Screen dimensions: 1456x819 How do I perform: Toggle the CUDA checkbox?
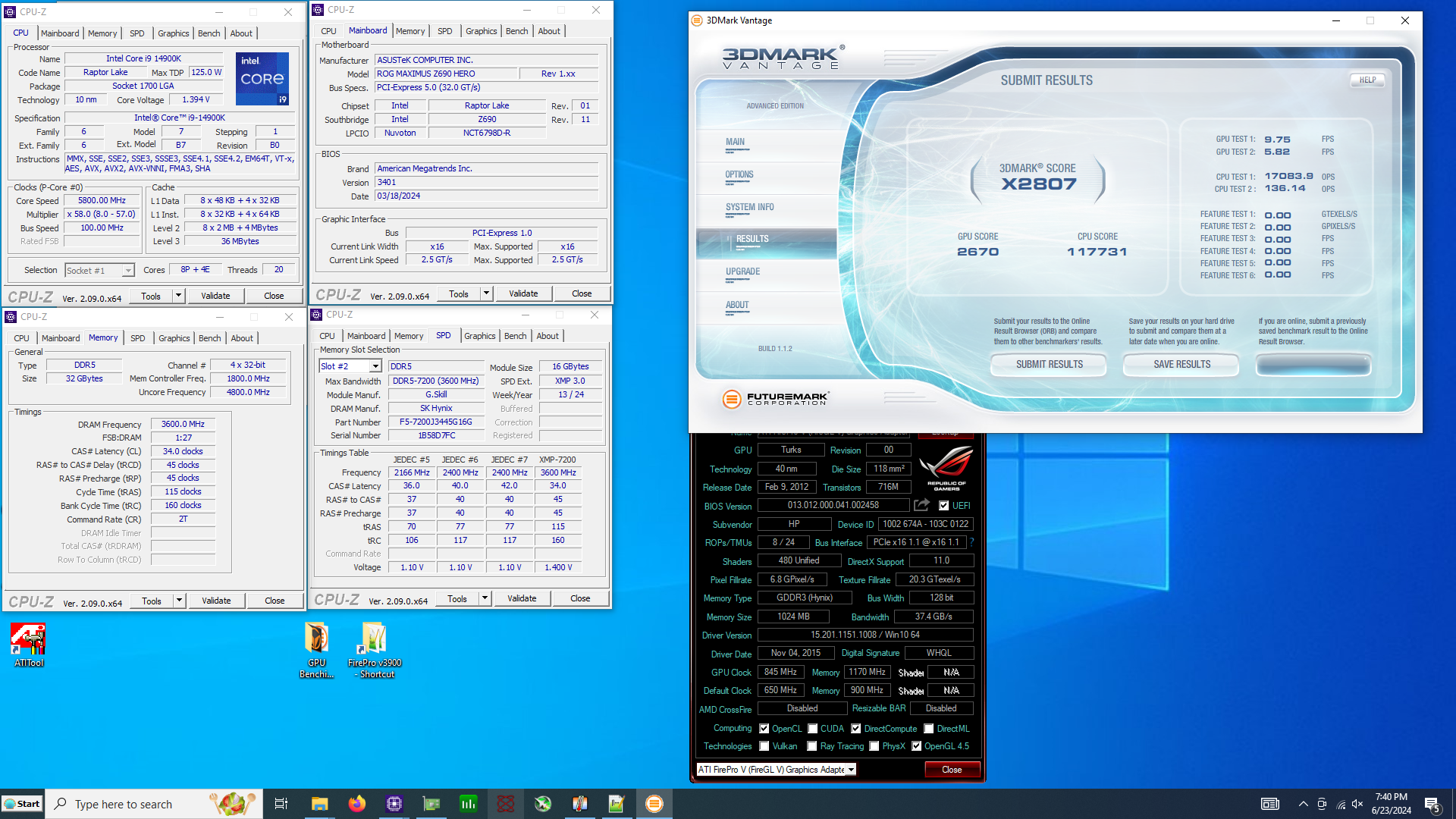(812, 729)
